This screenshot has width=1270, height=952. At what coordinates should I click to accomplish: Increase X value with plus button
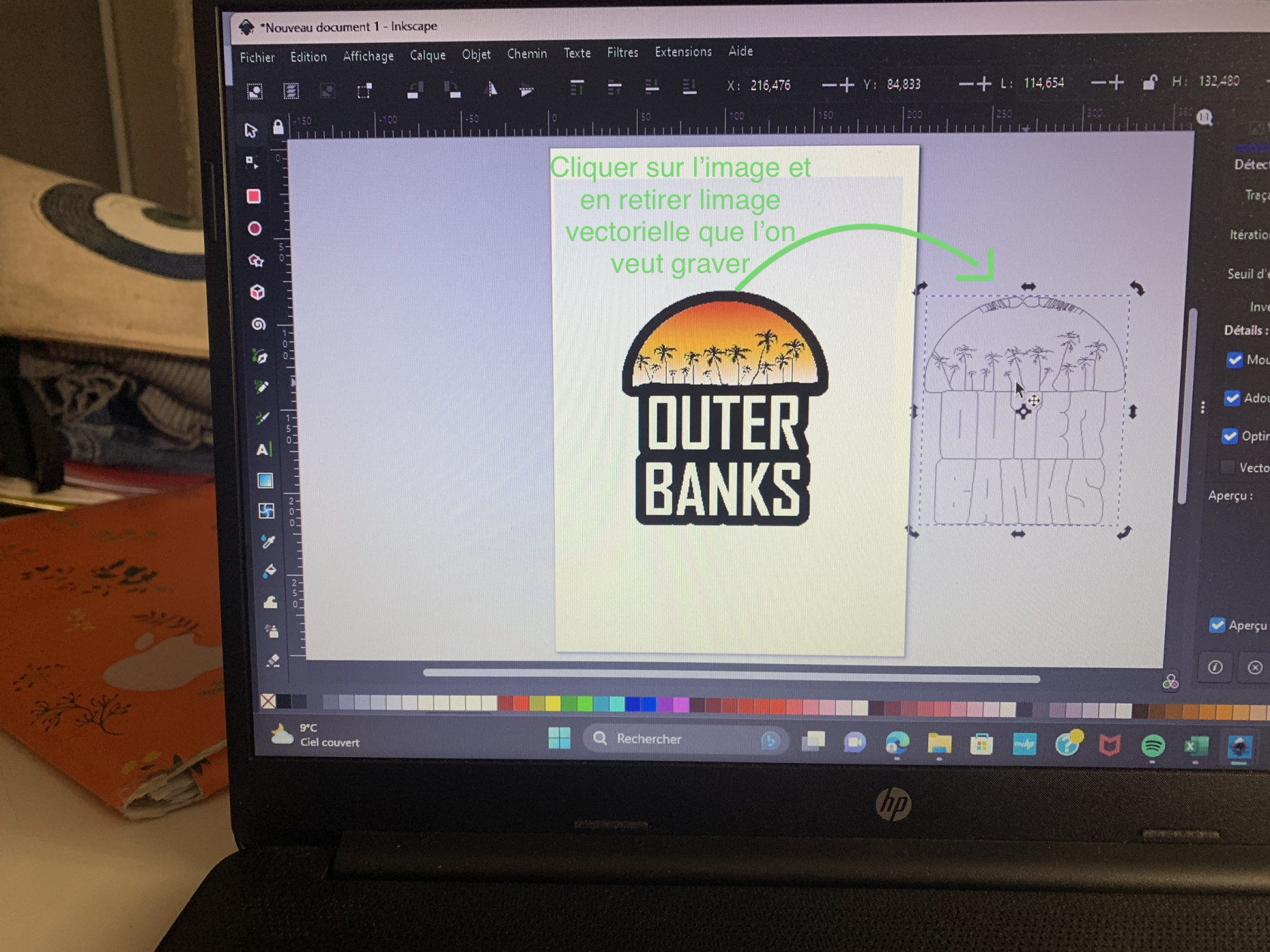(x=847, y=85)
